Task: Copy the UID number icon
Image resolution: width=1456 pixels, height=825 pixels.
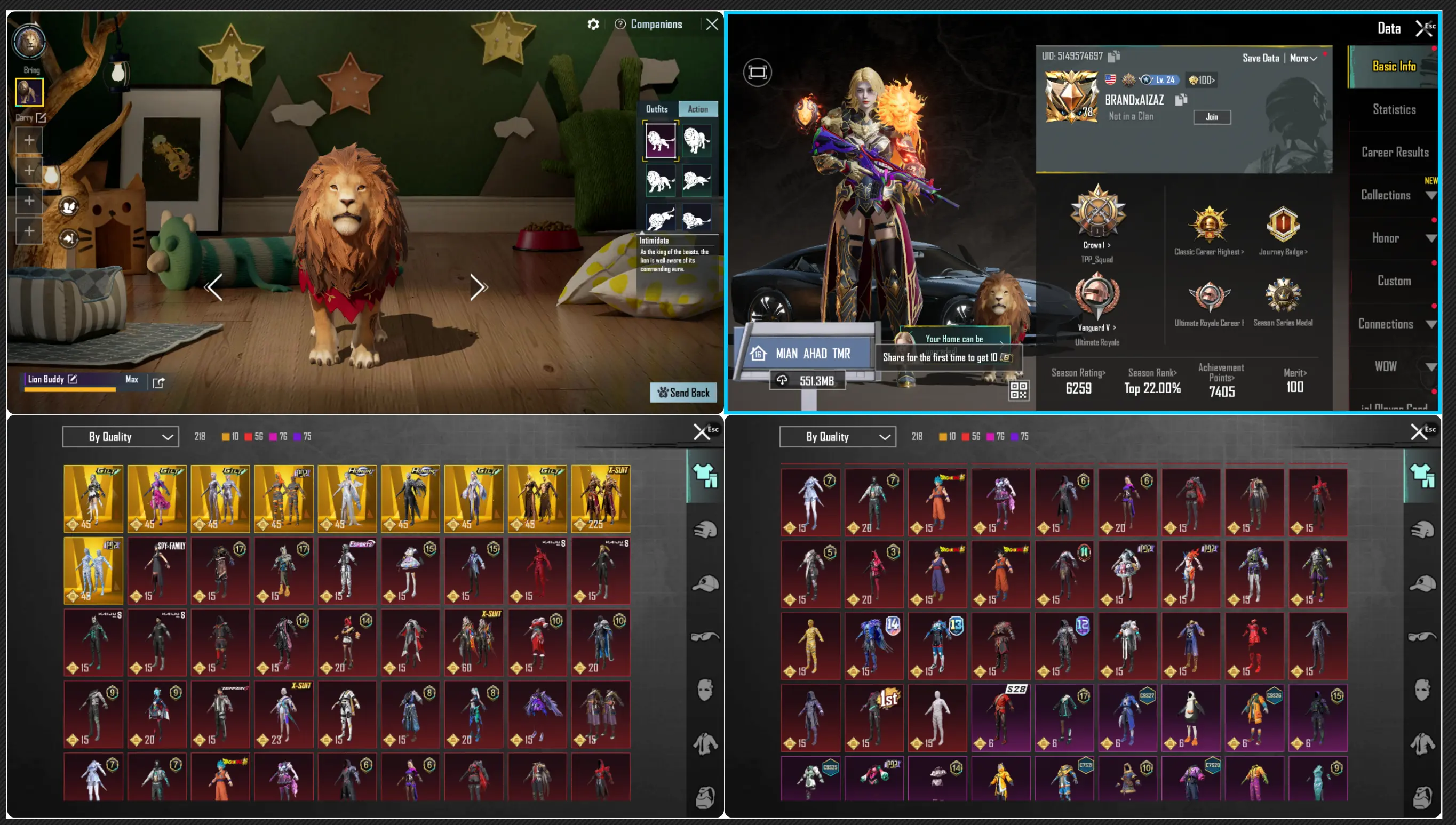Action: pyautogui.click(x=1113, y=56)
